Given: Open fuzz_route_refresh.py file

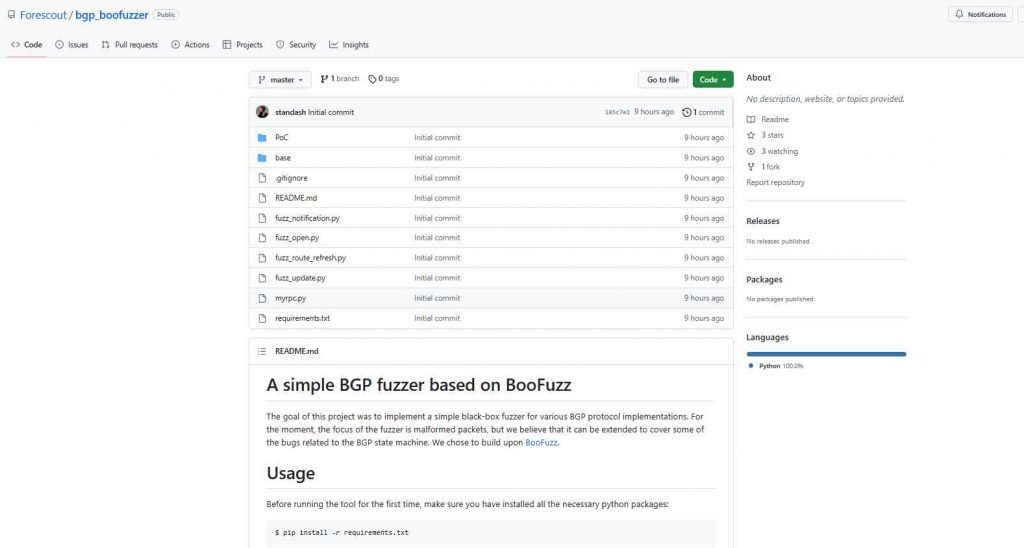Looking at the screenshot, I should [x=310, y=258].
